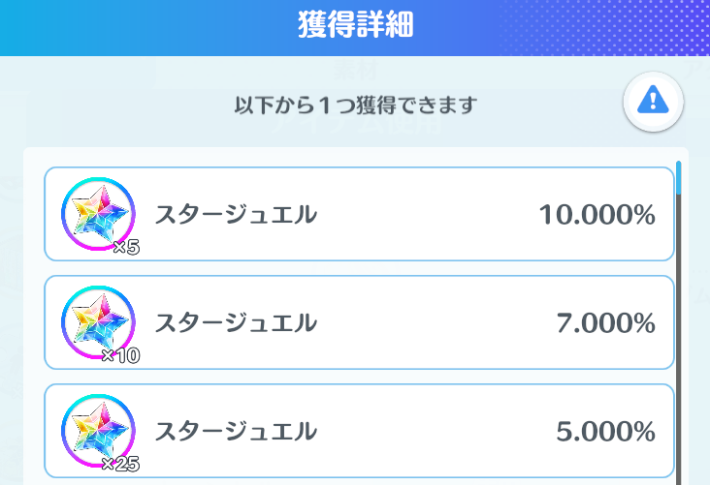Viewport: 710px width, 485px height.
Task: Select the ×5 quantity badge
Action: 126,247
